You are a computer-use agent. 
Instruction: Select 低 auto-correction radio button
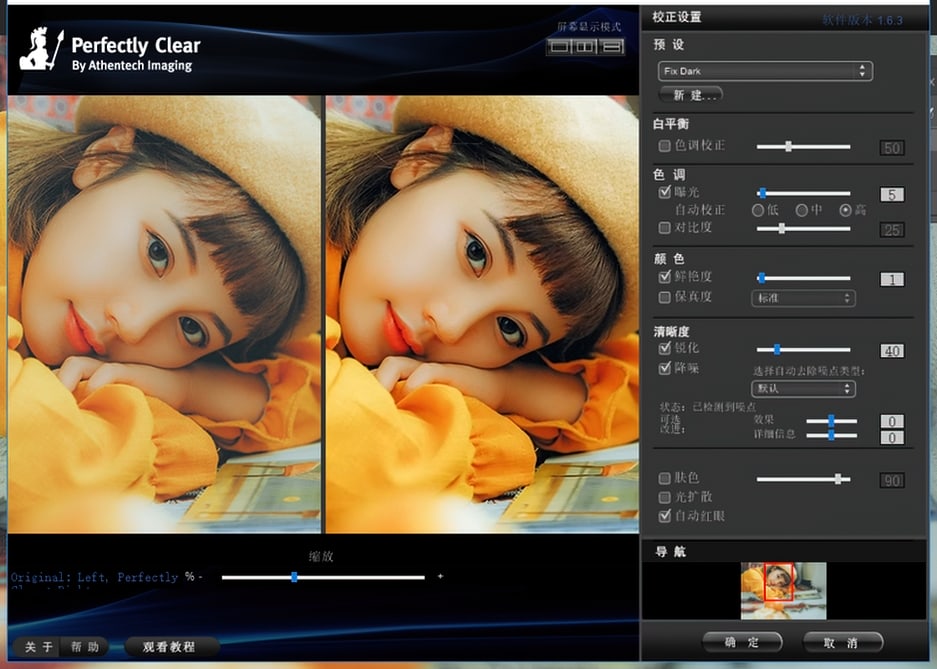pyautogui.click(x=758, y=210)
